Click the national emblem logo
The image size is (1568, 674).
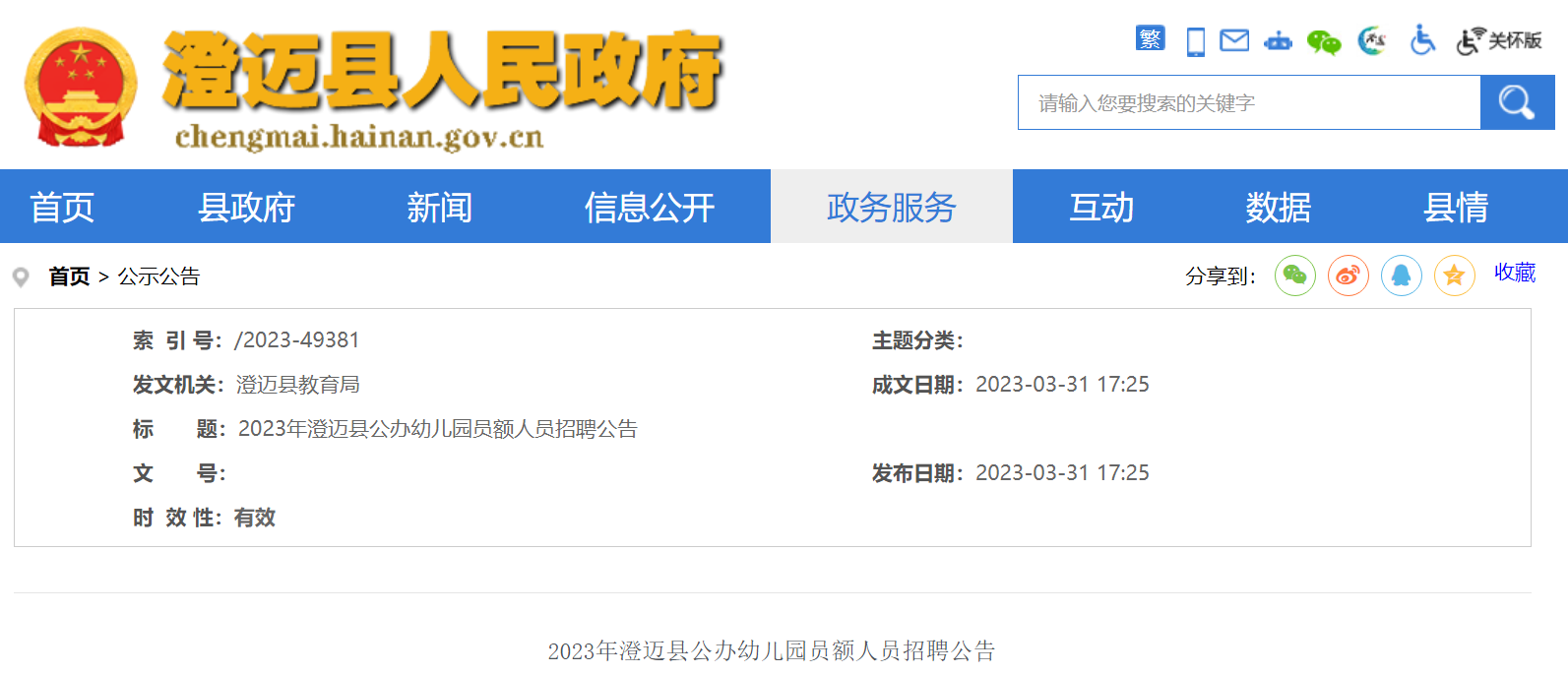[x=81, y=87]
